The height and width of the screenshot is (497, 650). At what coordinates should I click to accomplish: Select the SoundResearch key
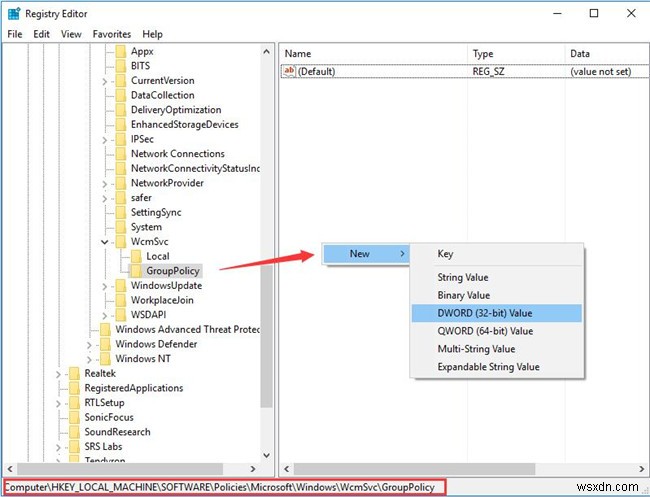[x=117, y=432]
